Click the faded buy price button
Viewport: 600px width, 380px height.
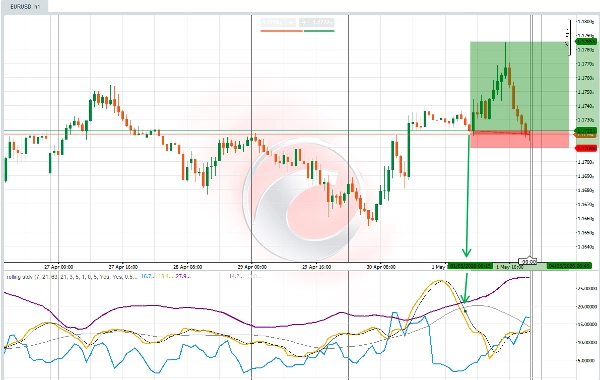tap(316, 23)
